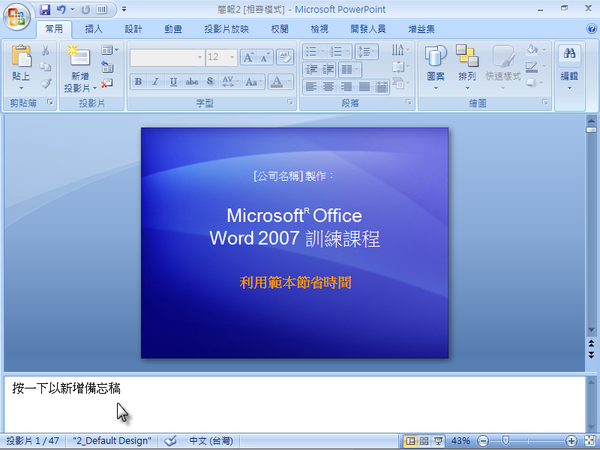The image size is (600, 450).
Task: Toggle Strikethrough abc formatting
Action: (192, 82)
